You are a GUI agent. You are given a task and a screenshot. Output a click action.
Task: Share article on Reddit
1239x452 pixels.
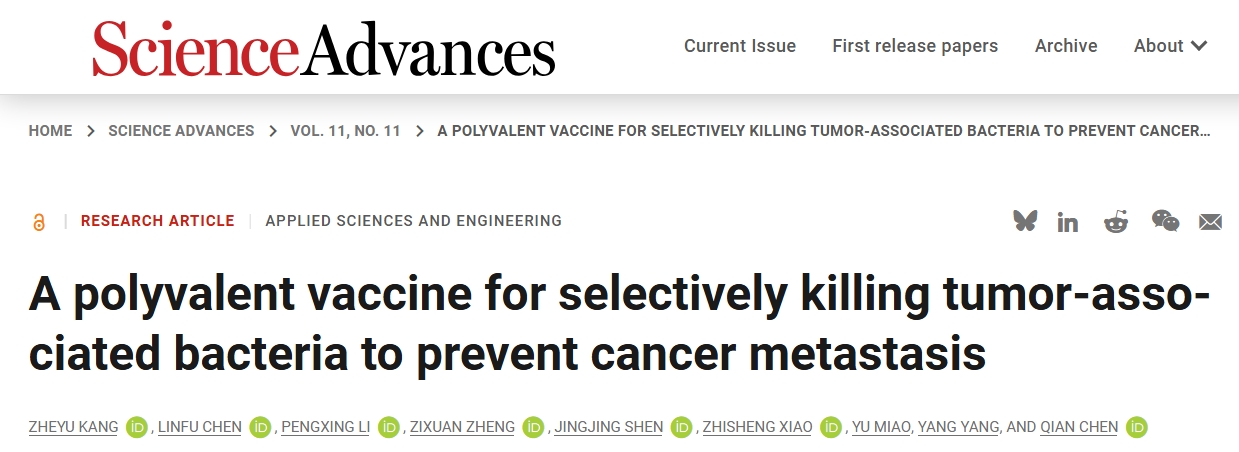click(1116, 221)
